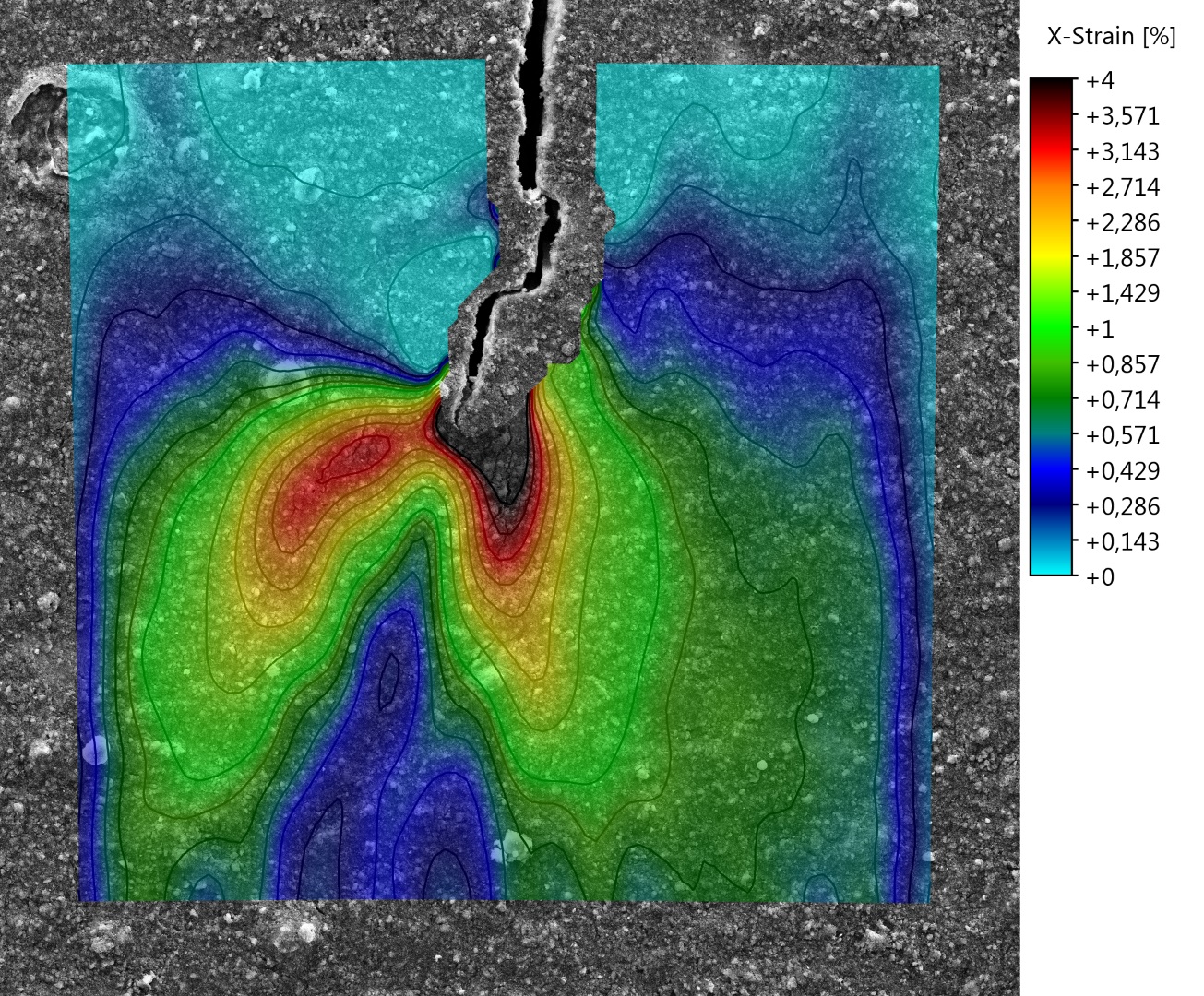Pick the red band in the colorbar
Screen dimensions: 1204x996
[x=1052, y=148]
